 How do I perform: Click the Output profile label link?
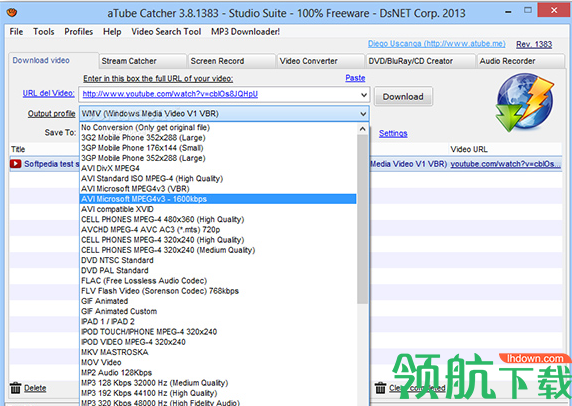tap(51, 114)
